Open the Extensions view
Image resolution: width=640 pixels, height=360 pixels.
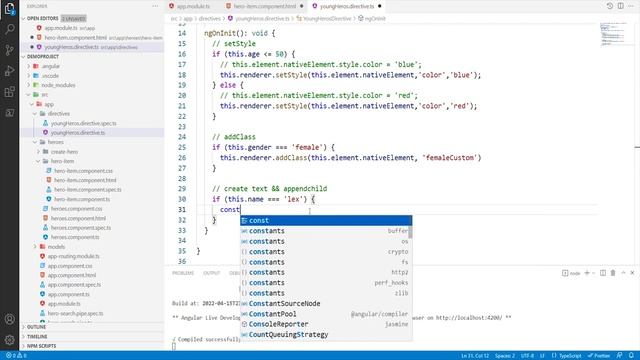click(9, 92)
